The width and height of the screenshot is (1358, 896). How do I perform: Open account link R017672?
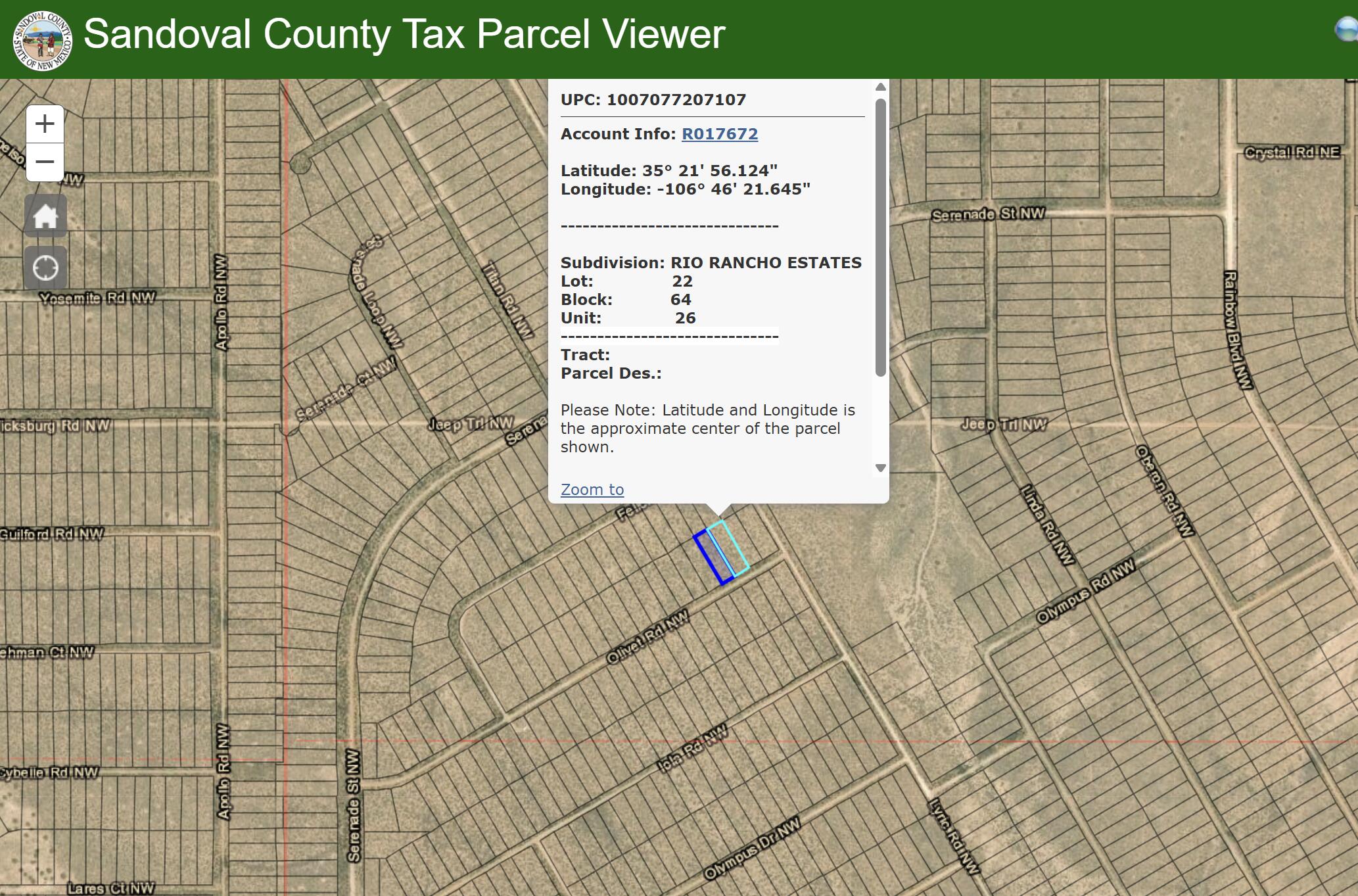pos(719,134)
